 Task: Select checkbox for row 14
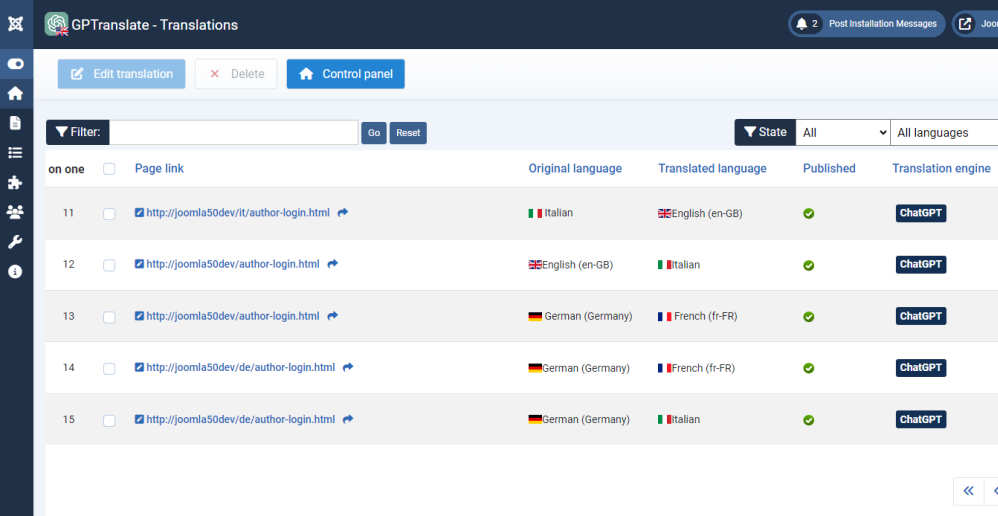[x=109, y=368]
